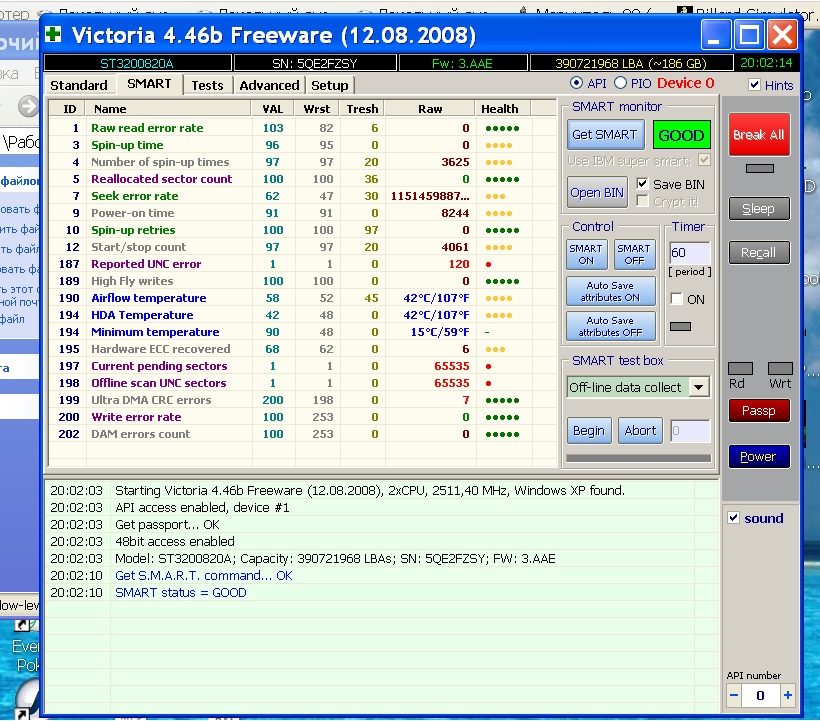
Task: Click the Power-on time raw value 8244
Action: (x=455, y=213)
